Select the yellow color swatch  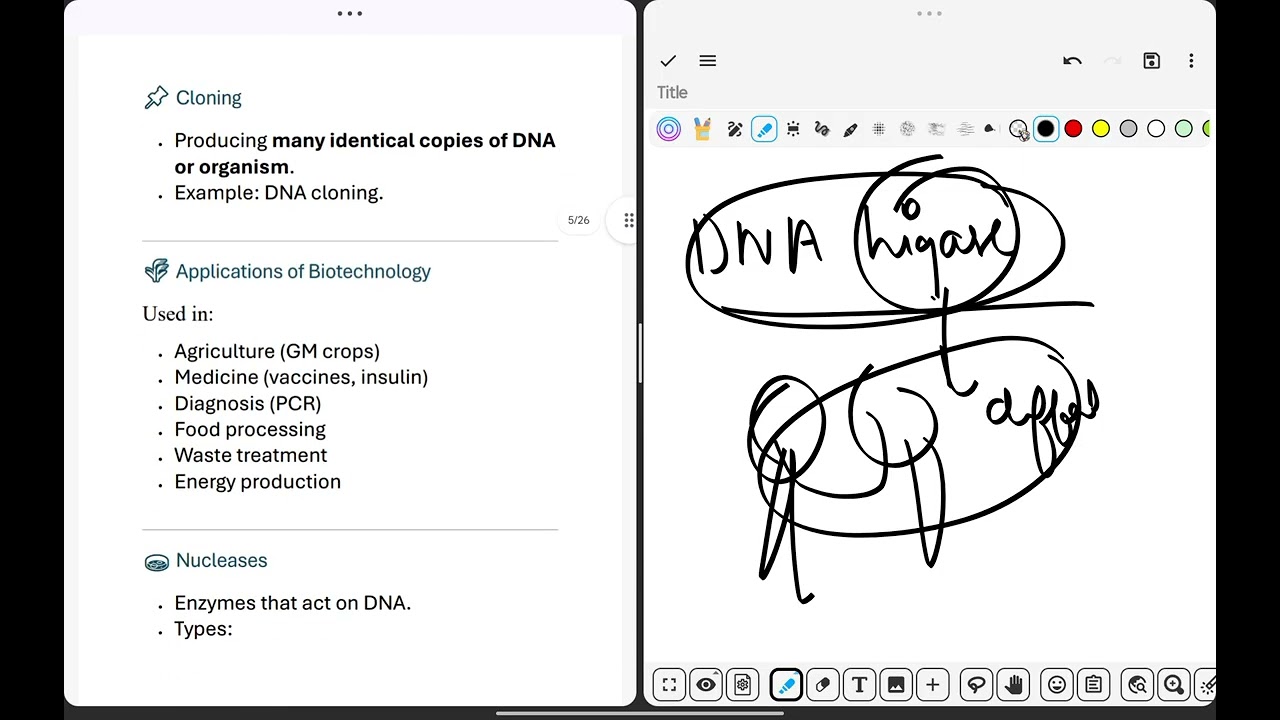[x=1101, y=129]
